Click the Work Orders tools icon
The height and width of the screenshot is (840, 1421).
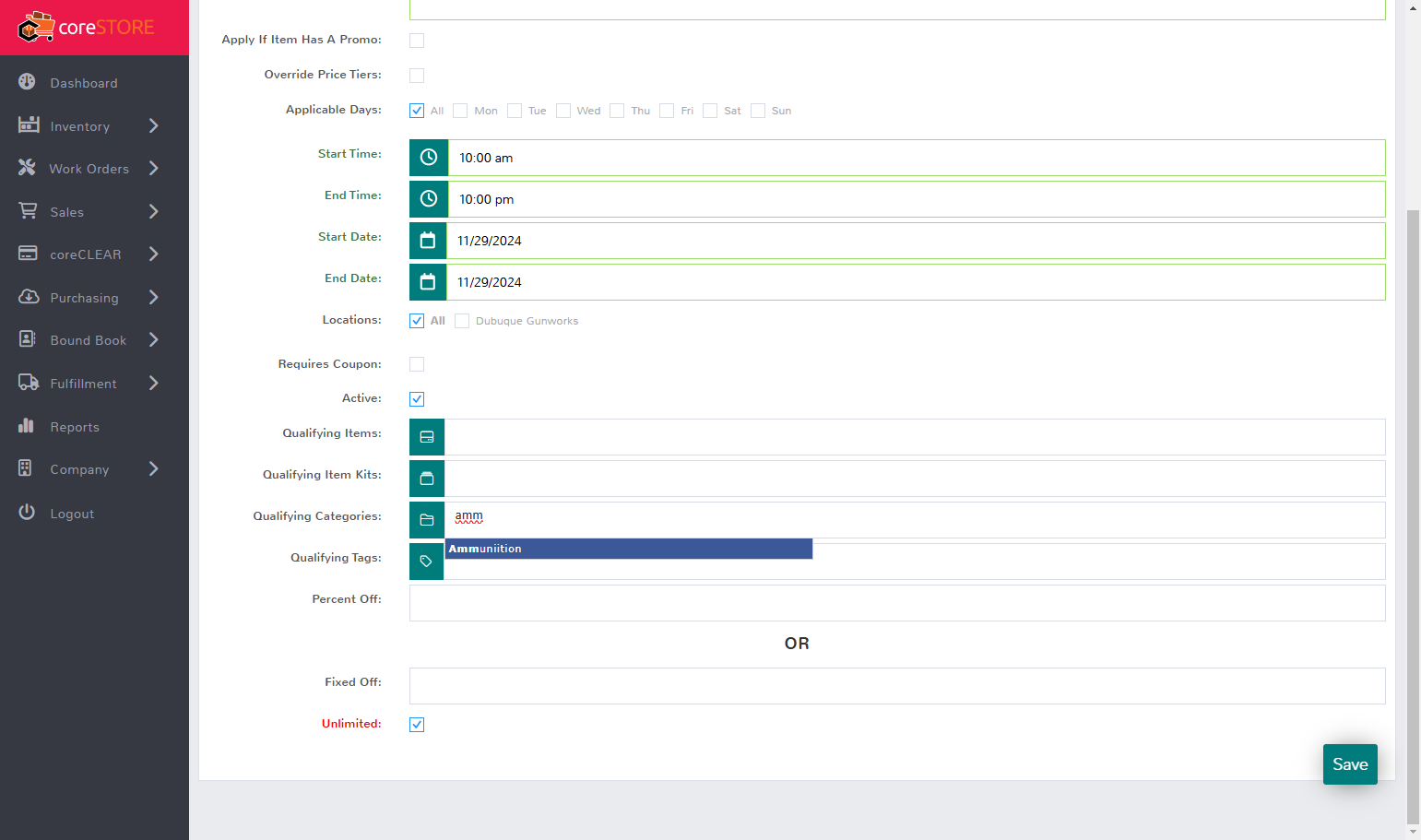pos(27,168)
